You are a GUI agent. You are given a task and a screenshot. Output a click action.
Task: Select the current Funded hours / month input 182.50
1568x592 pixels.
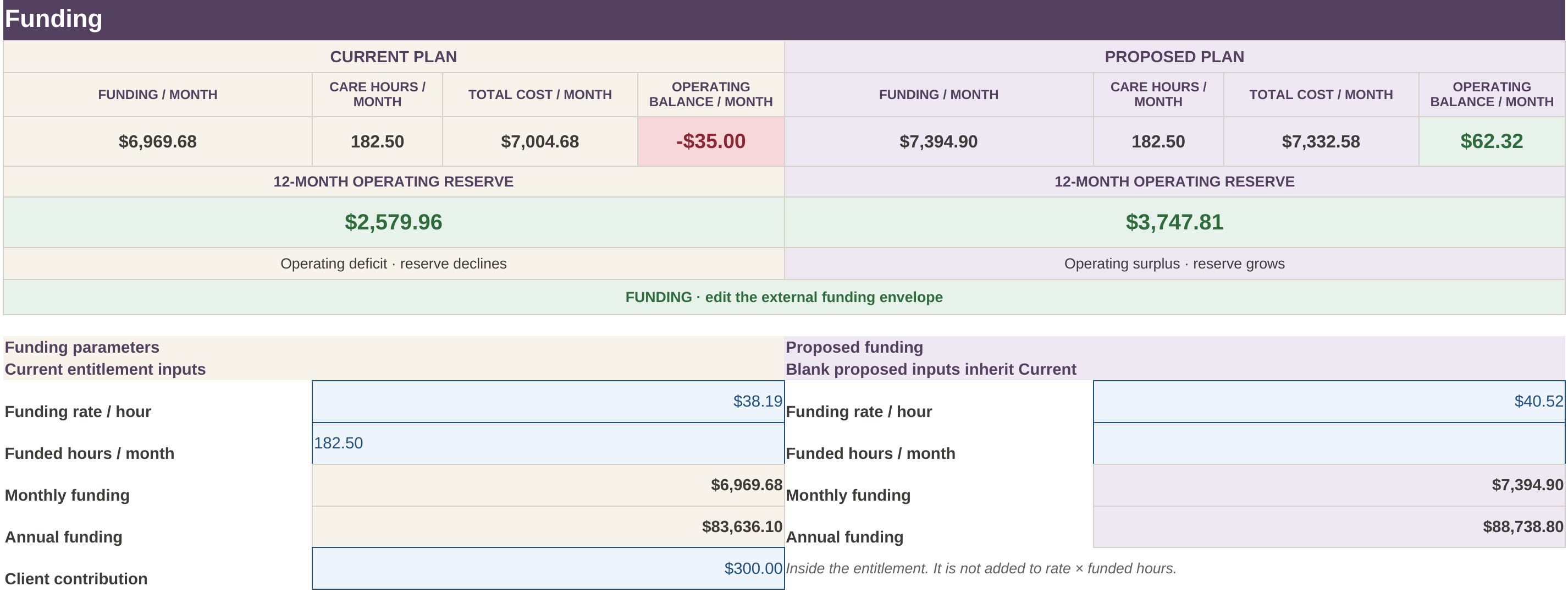[548, 443]
